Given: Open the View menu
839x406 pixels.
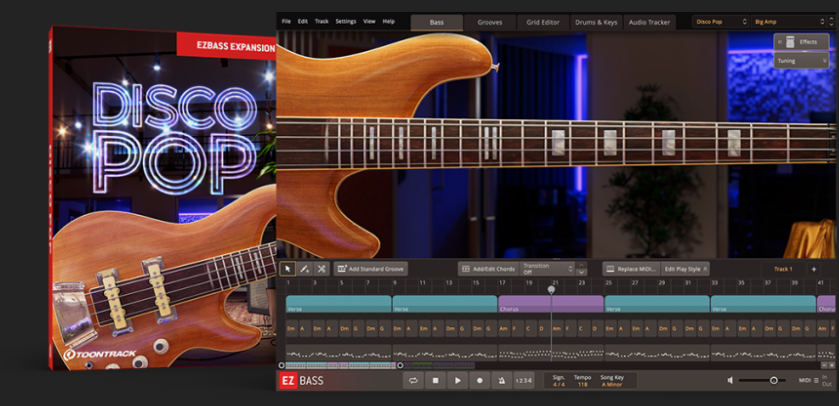Looking at the screenshot, I should [x=369, y=21].
